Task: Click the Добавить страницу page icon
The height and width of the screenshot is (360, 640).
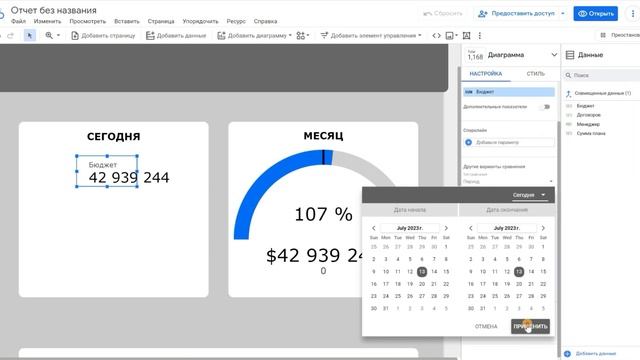Action: (x=75, y=36)
